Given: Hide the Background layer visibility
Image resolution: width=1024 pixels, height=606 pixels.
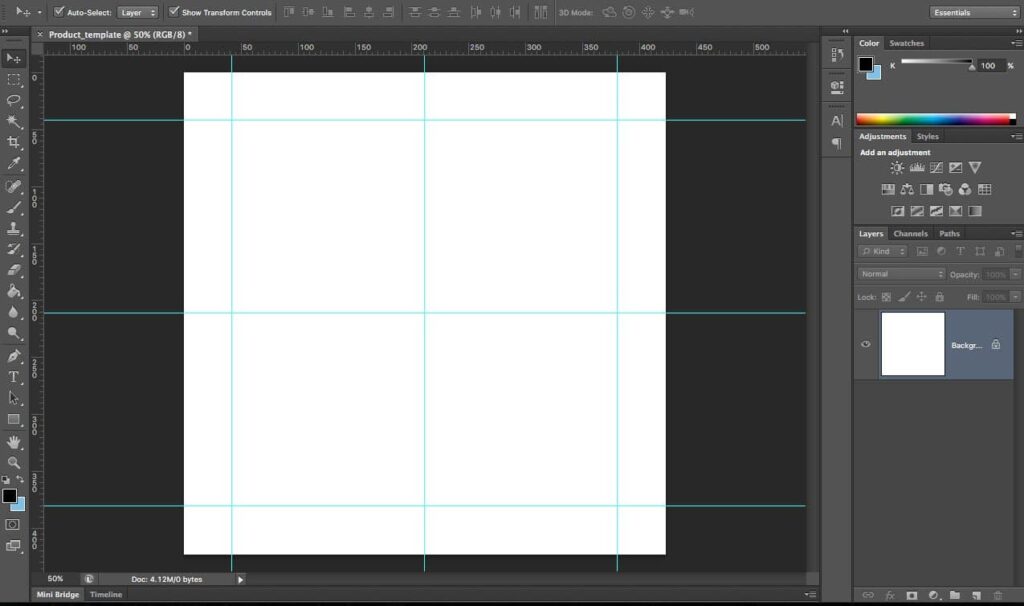Looking at the screenshot, I should tap(865, 344).
